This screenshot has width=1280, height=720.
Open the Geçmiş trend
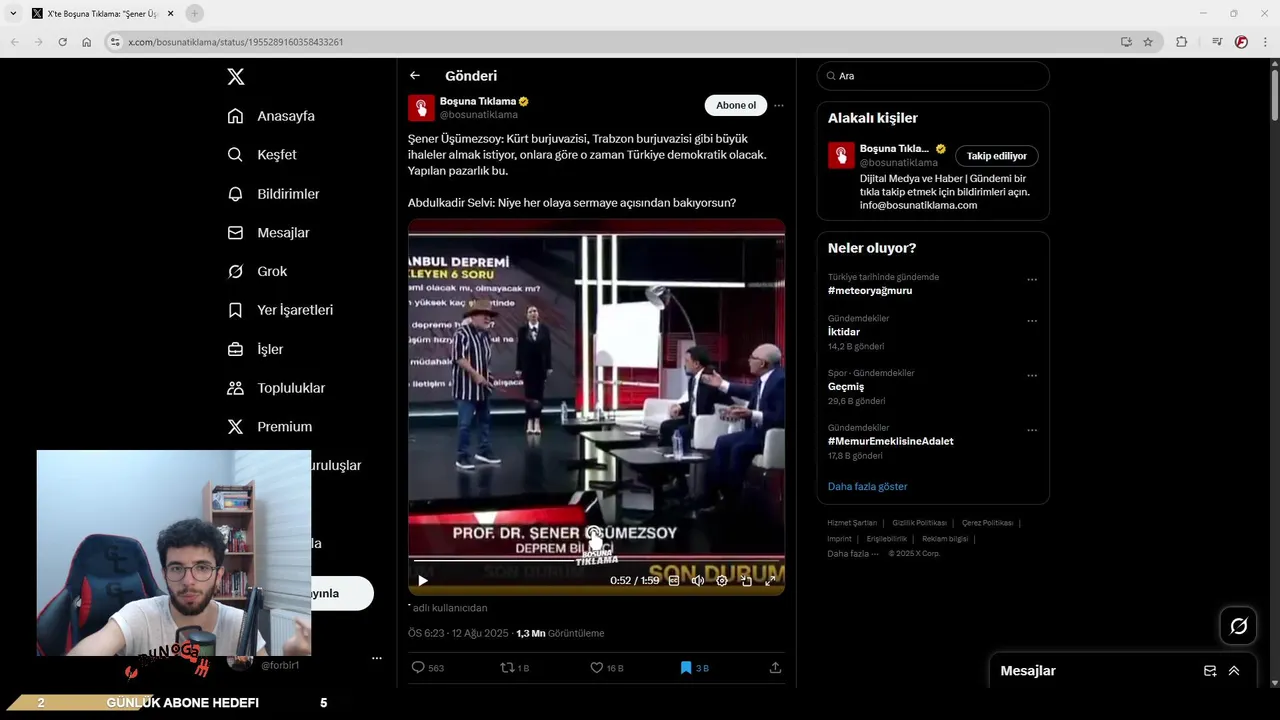coord(846,387)
